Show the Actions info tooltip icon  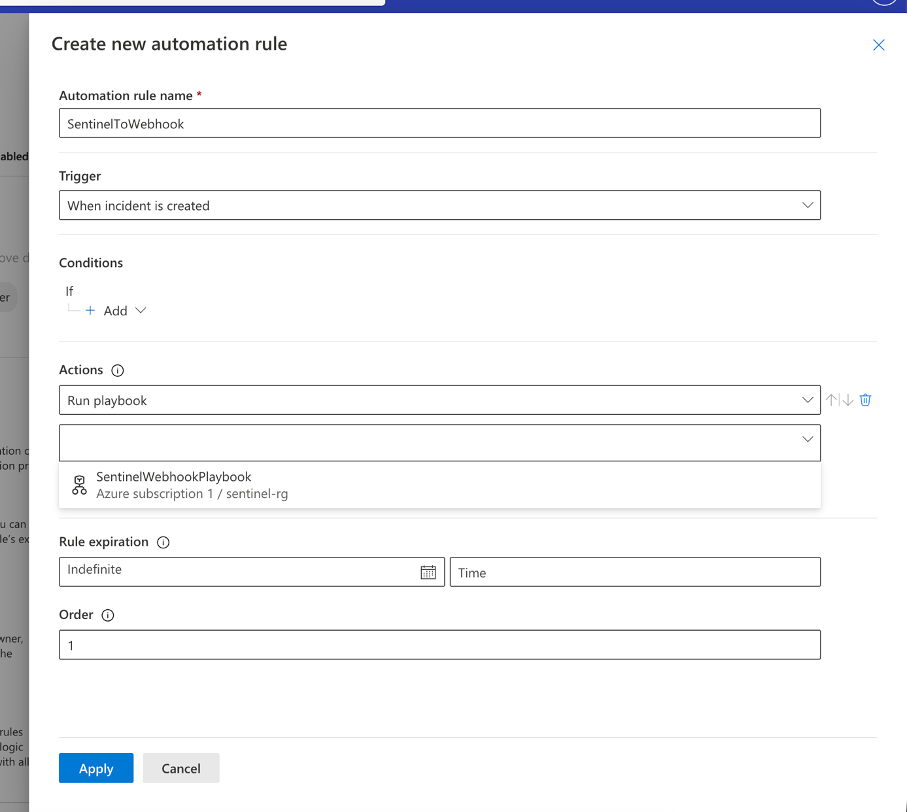coord(117,370)
